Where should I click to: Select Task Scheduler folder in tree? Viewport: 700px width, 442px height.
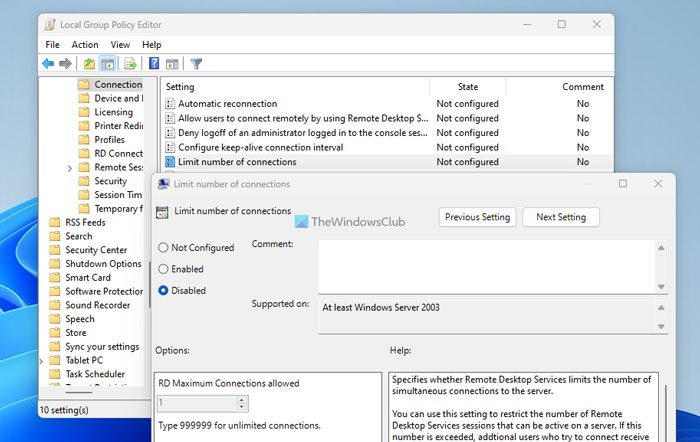[x=95, y=374]
